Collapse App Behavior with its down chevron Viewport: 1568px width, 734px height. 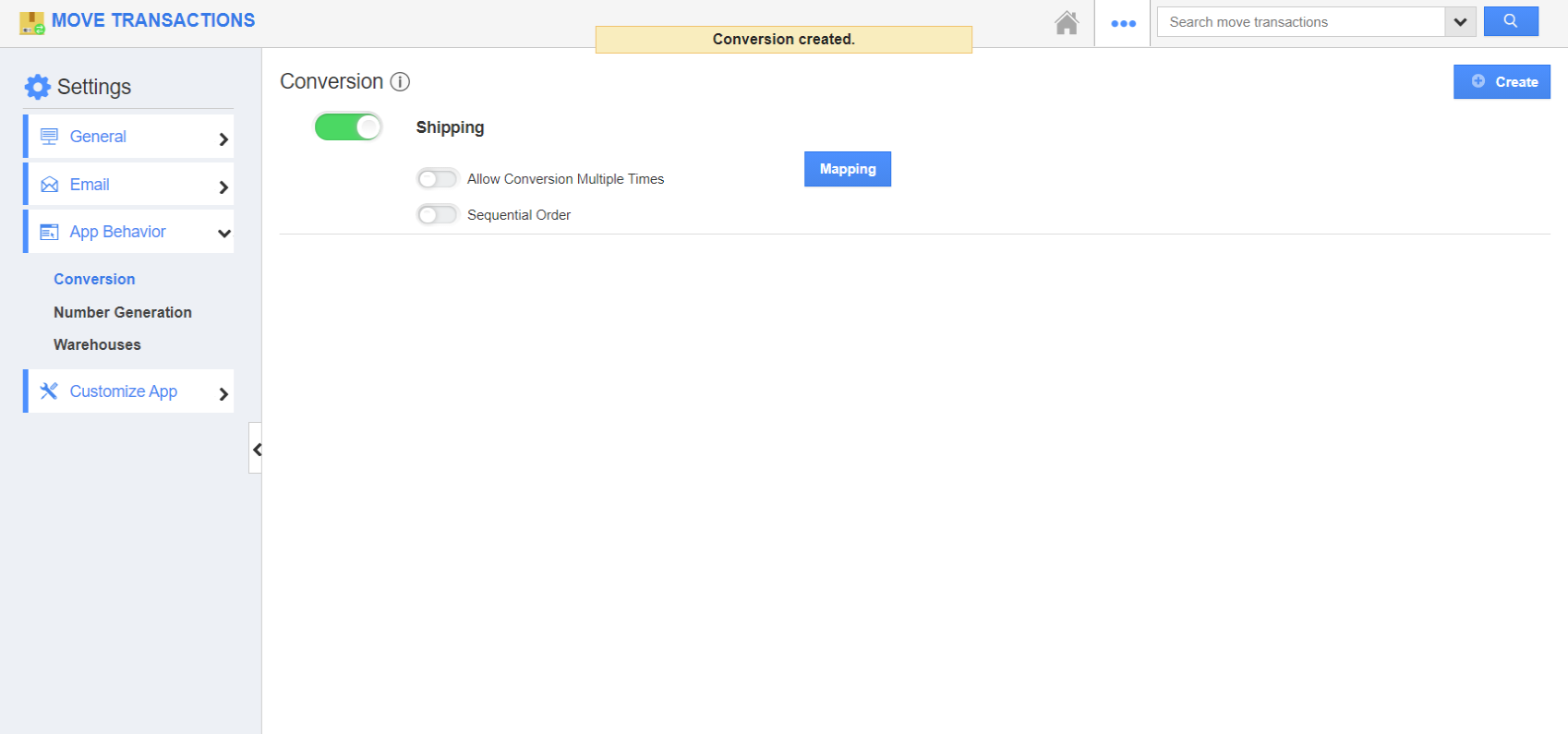(x=223, y=234)
